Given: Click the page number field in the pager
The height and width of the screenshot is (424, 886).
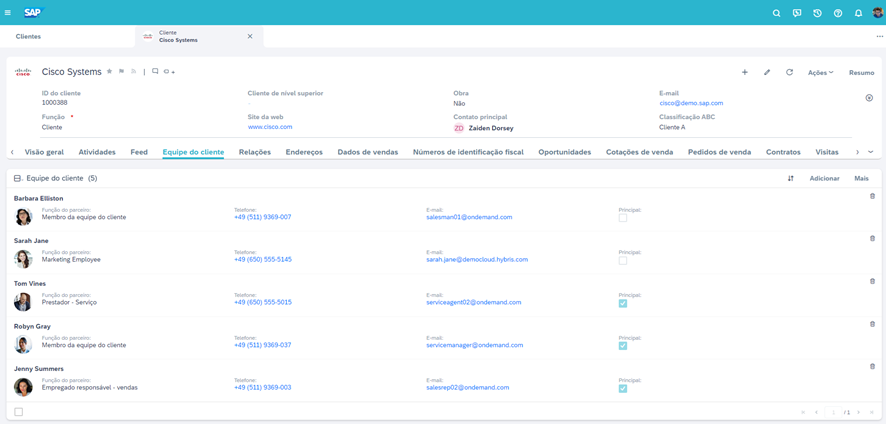Looking at the screenshot, I should pos(833,412).
